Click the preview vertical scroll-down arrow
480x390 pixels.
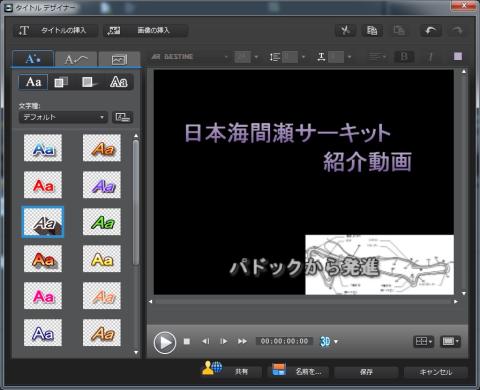pos(464,293)
